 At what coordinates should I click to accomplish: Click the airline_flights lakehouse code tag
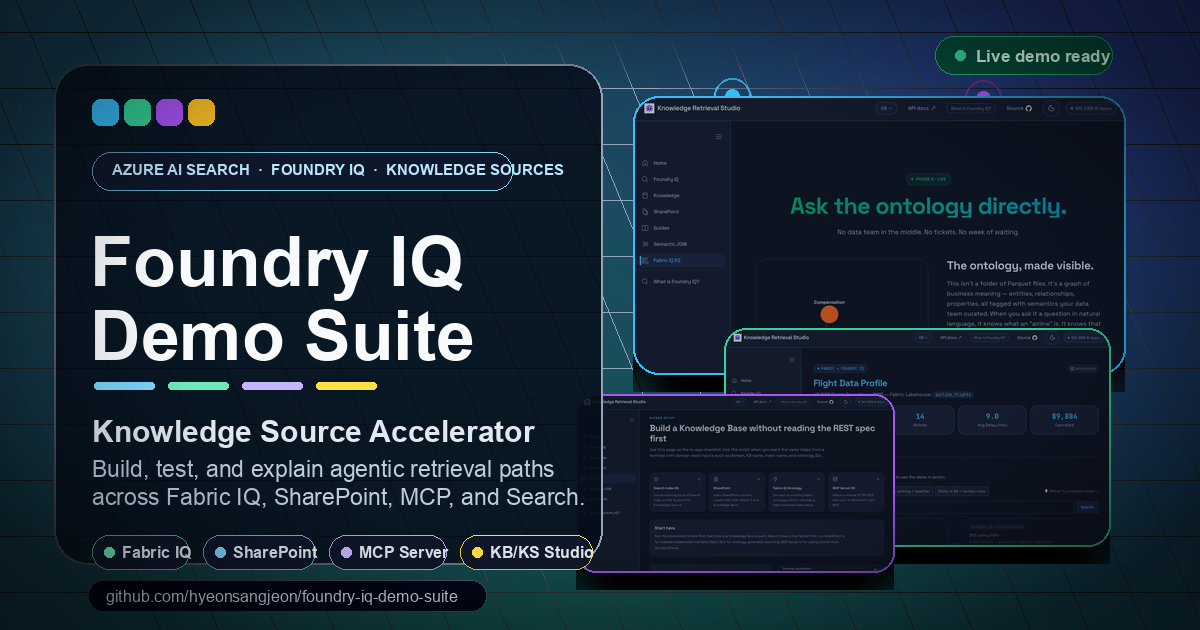(x=953, y=395)
